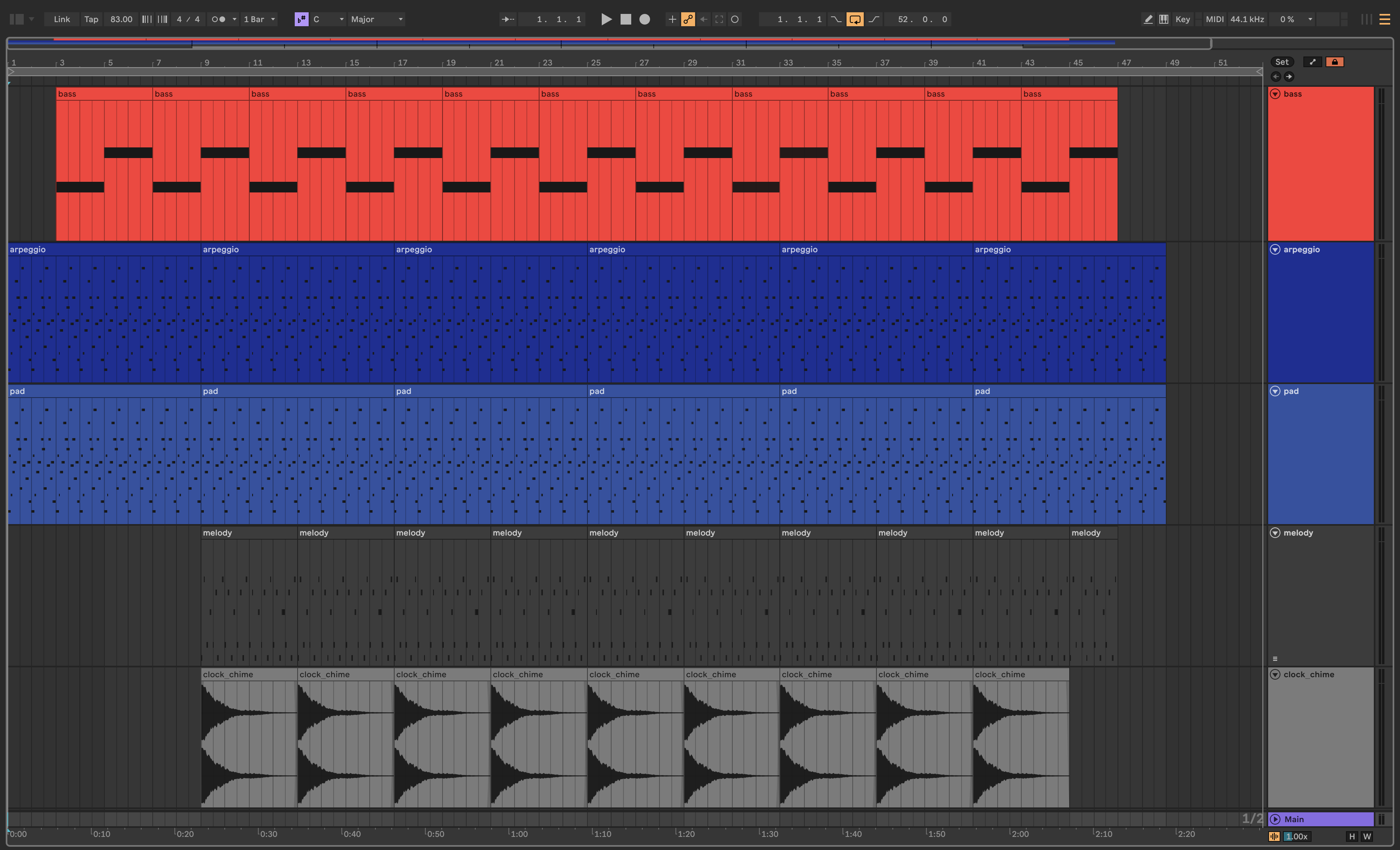Toggle Automation Arm link button
1400x850 pixels.
[x=687, y=19]
